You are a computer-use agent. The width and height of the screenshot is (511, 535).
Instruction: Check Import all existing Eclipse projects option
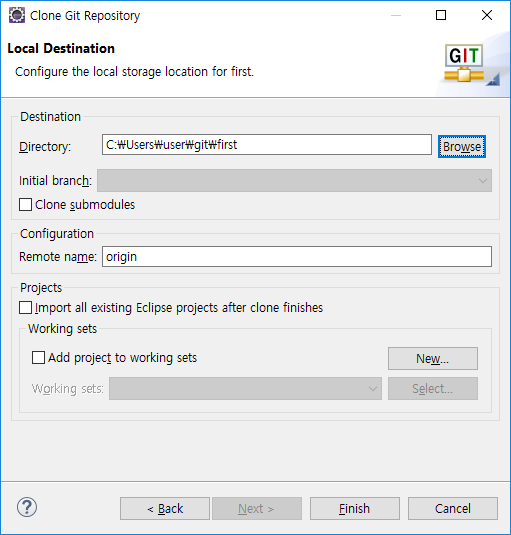coord(26,307)
